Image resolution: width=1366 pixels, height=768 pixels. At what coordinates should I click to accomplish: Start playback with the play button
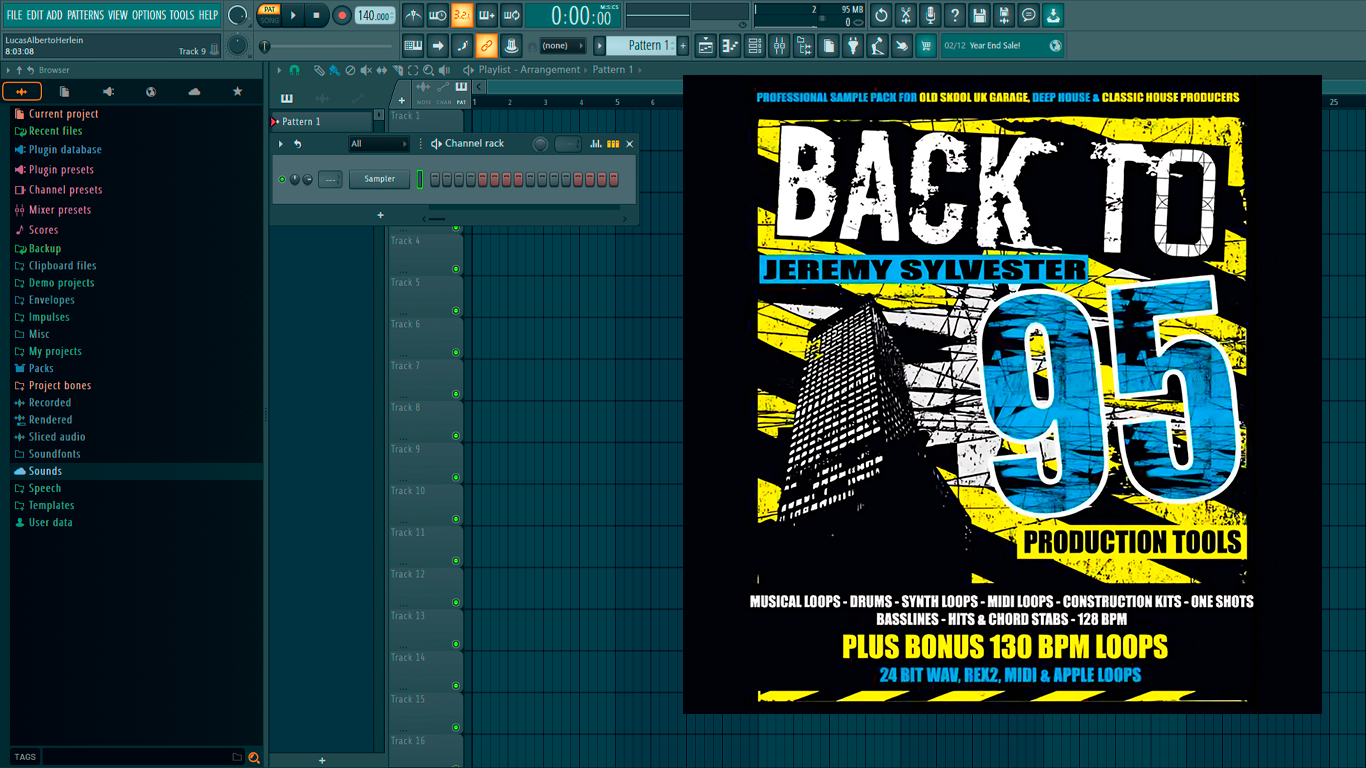[x=293, y=15]
